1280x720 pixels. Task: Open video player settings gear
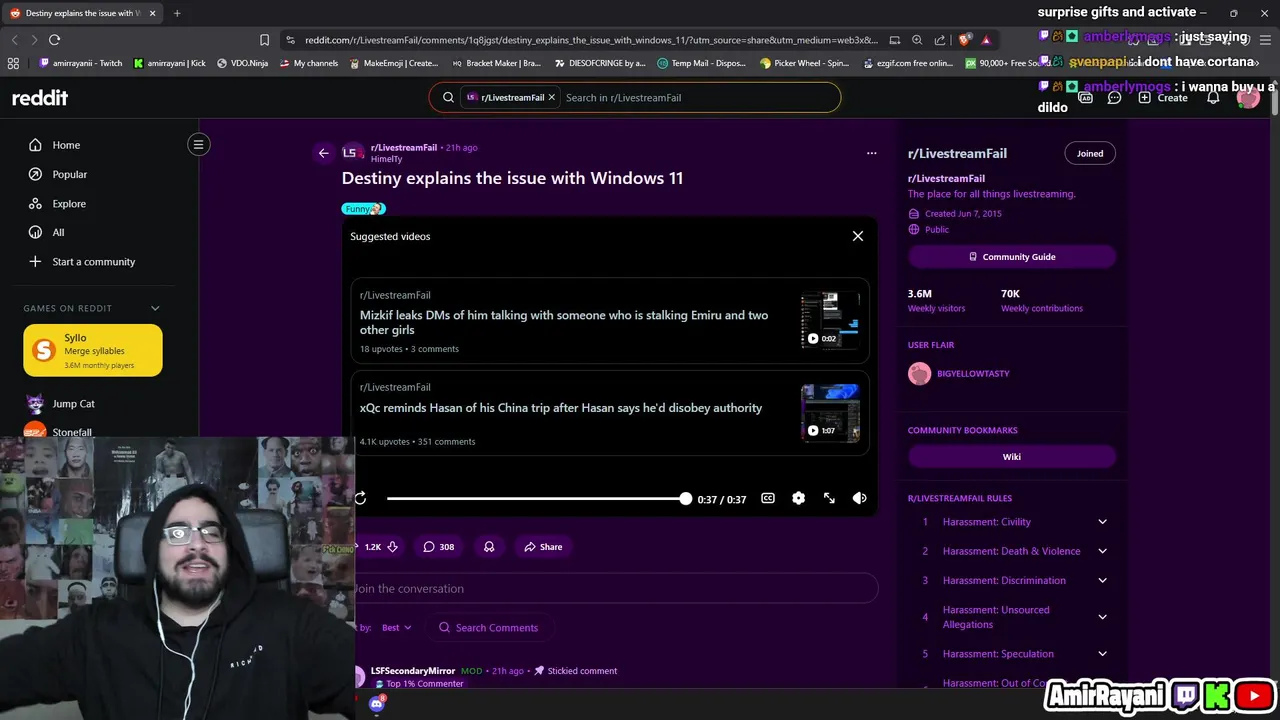(798, 498)
